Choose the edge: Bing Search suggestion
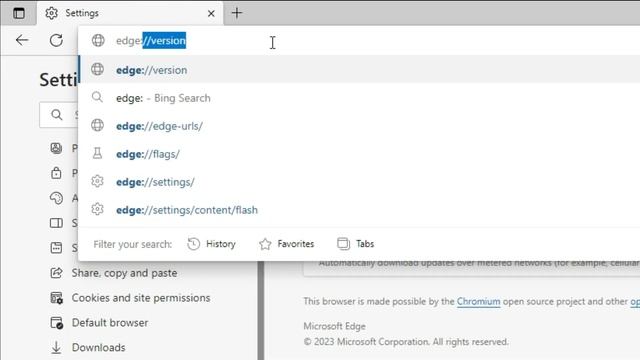The width and height of the screenshot is (640, 360). pos(359,98)
